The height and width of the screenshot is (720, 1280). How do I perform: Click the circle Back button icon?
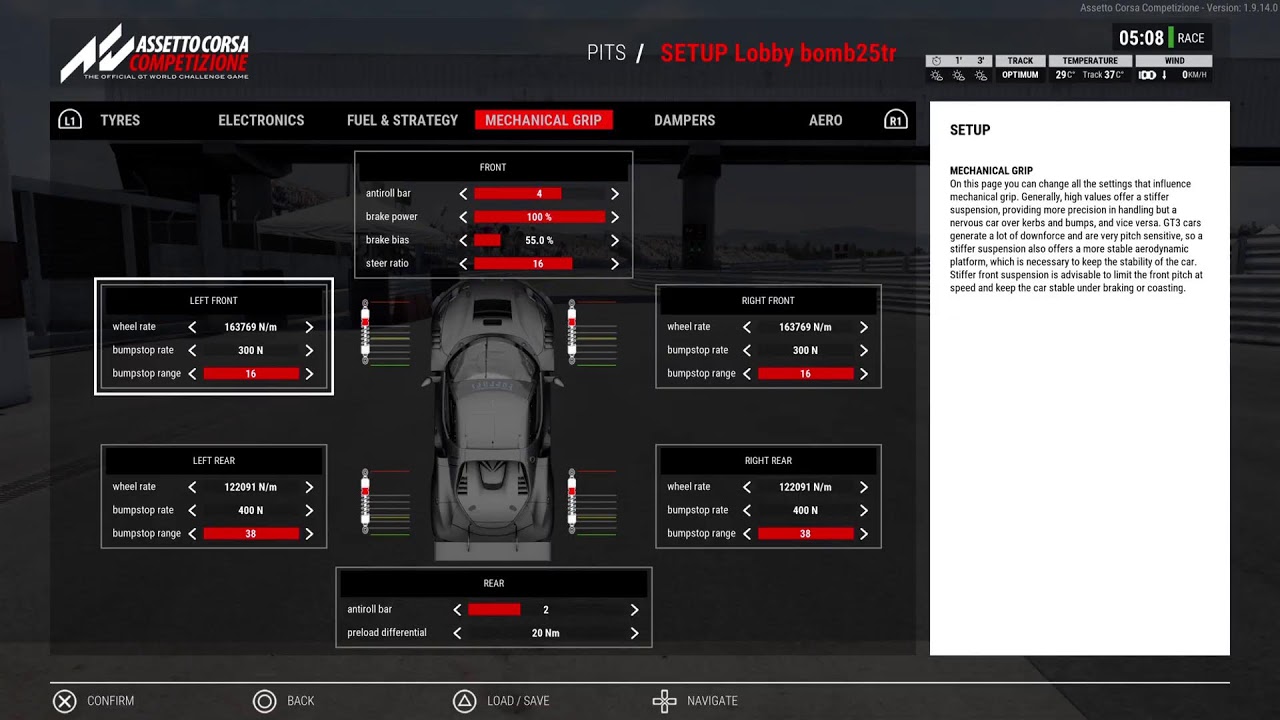tap(265, 701)
